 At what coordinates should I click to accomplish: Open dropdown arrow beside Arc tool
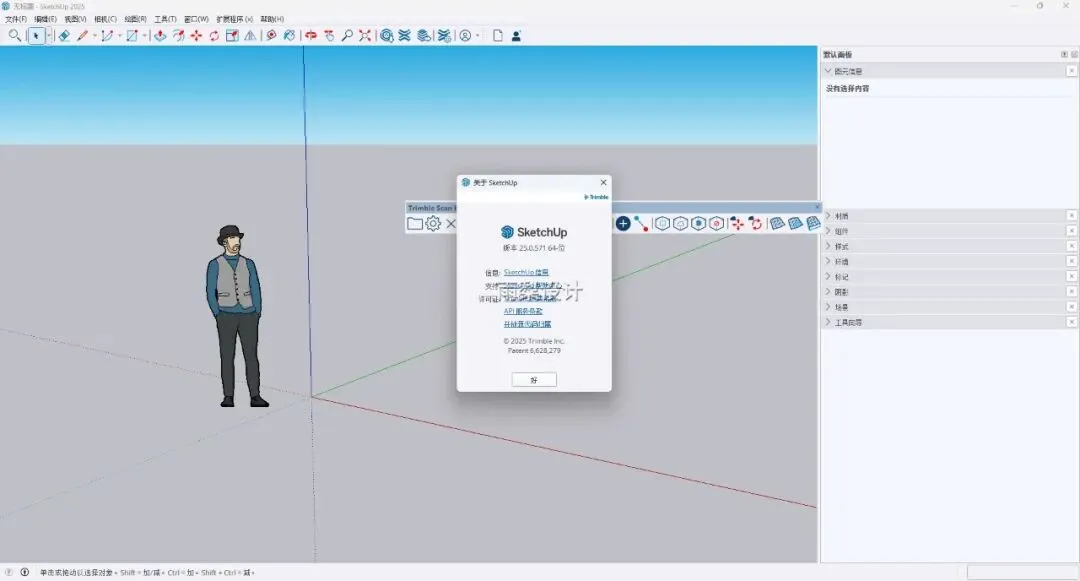pyautogui.click(x=119, y=36)
